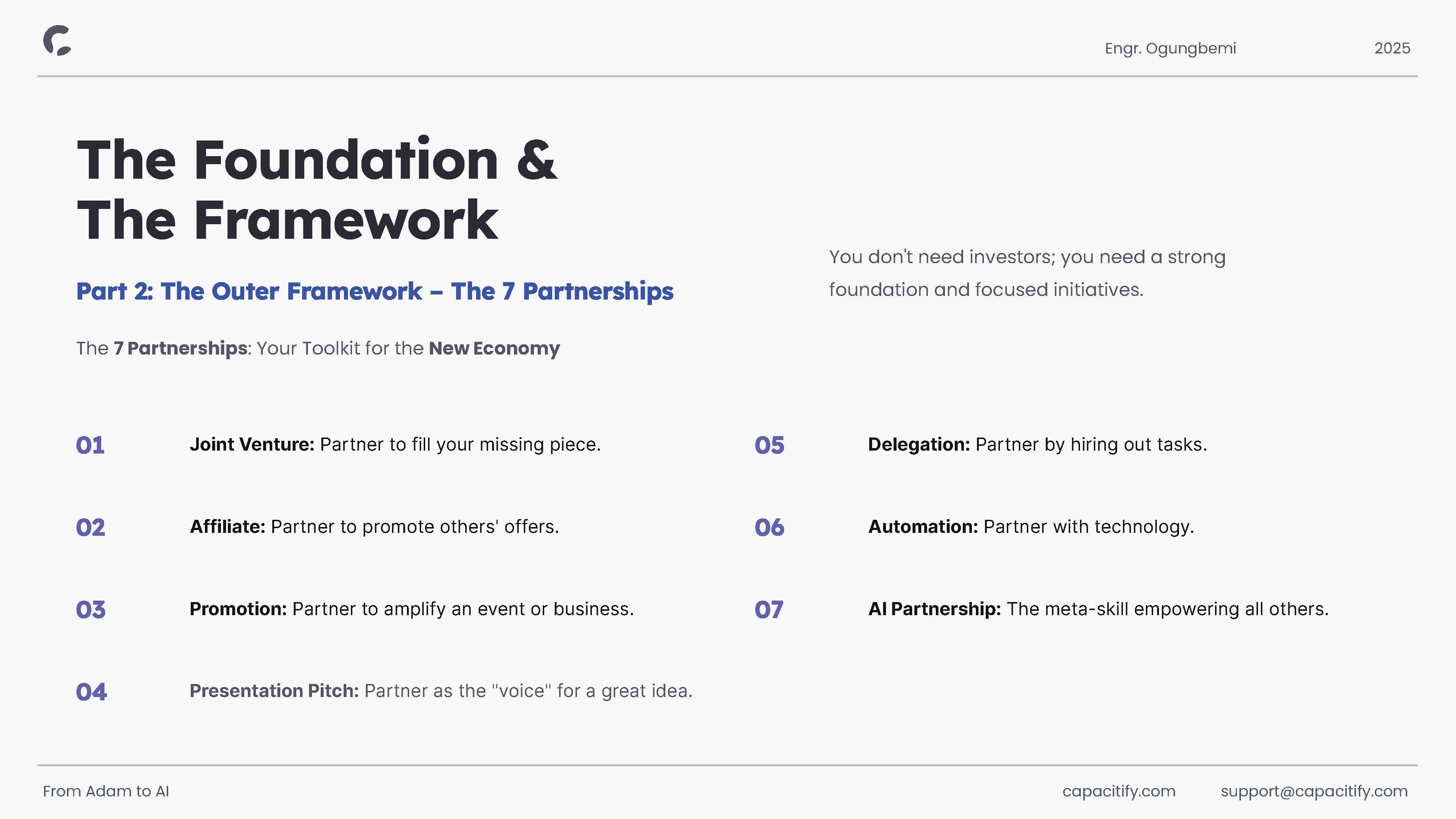Open the capacitify.com website link
This screenshot has width=1456, height=819.
click(x=1119, y=791)
